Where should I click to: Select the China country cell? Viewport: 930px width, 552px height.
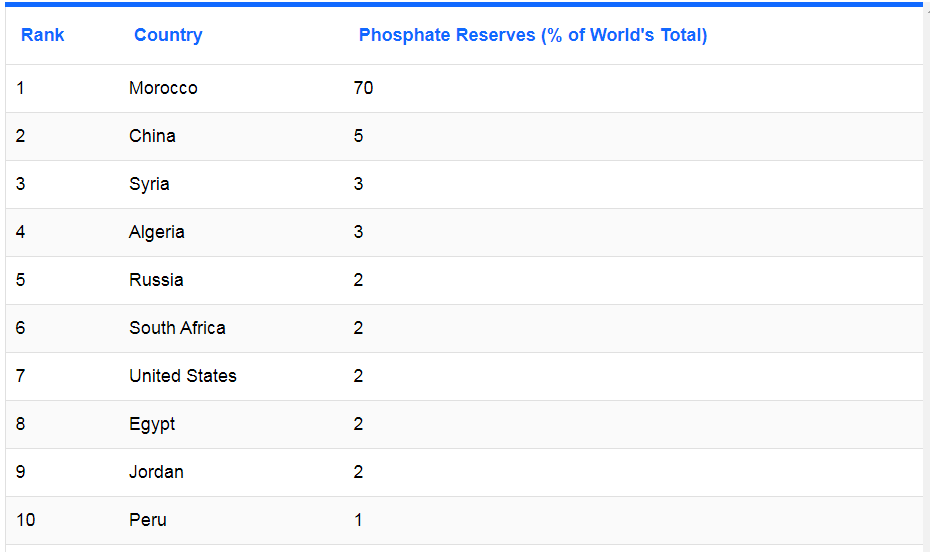[x=152, y=136]
